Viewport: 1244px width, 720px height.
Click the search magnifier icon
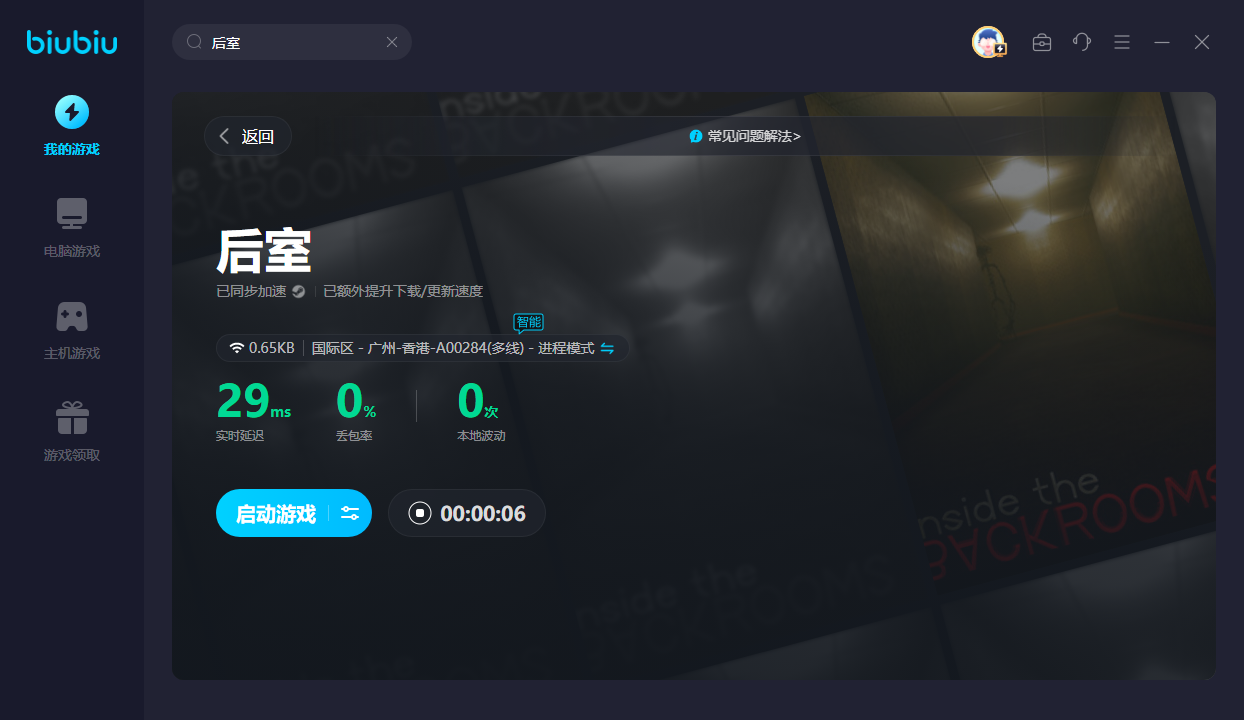pyautogui.click(x=195, y=42)
